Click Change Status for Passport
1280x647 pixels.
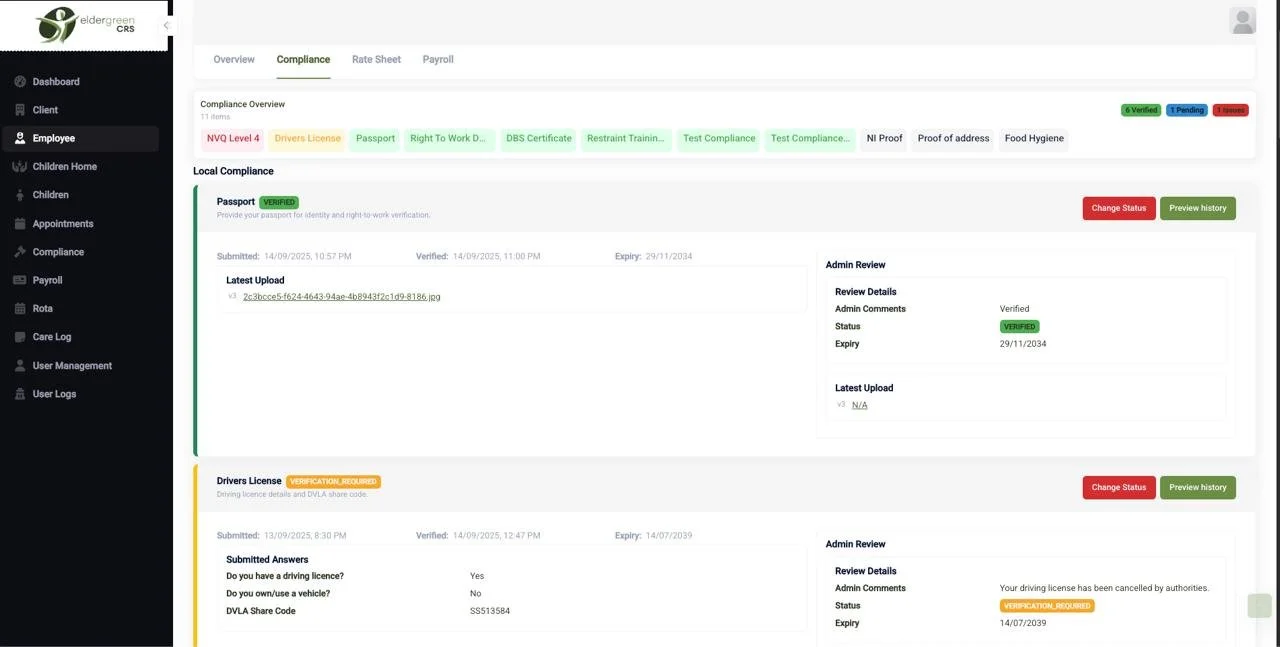(1119, 208)
